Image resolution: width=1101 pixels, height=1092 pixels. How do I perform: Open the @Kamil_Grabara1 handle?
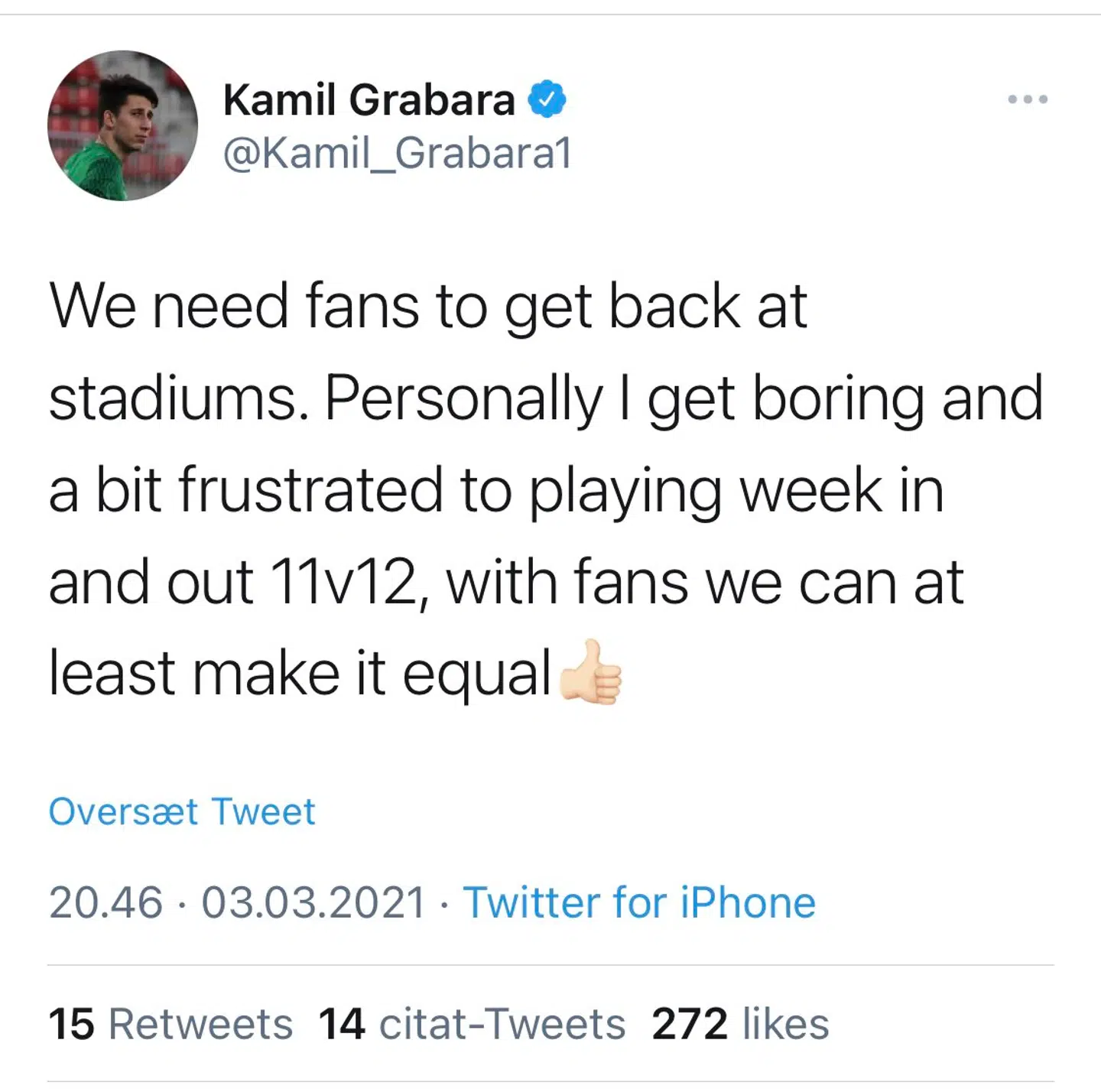(398, 153)
